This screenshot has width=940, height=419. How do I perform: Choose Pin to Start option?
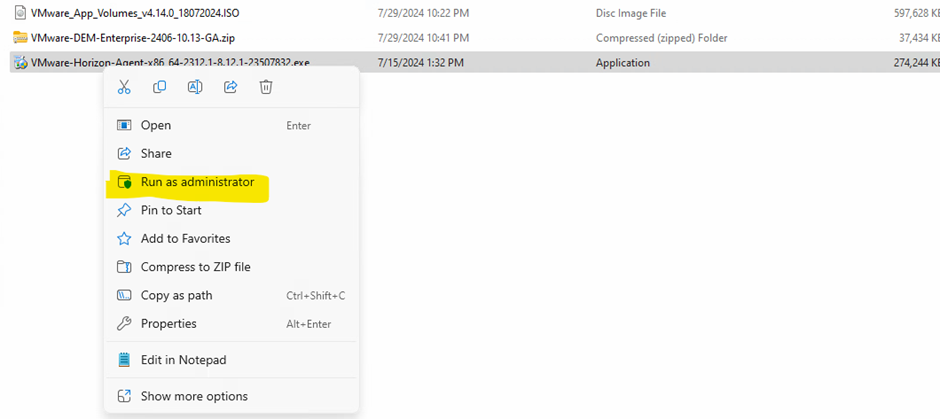[x=171, y=210]
